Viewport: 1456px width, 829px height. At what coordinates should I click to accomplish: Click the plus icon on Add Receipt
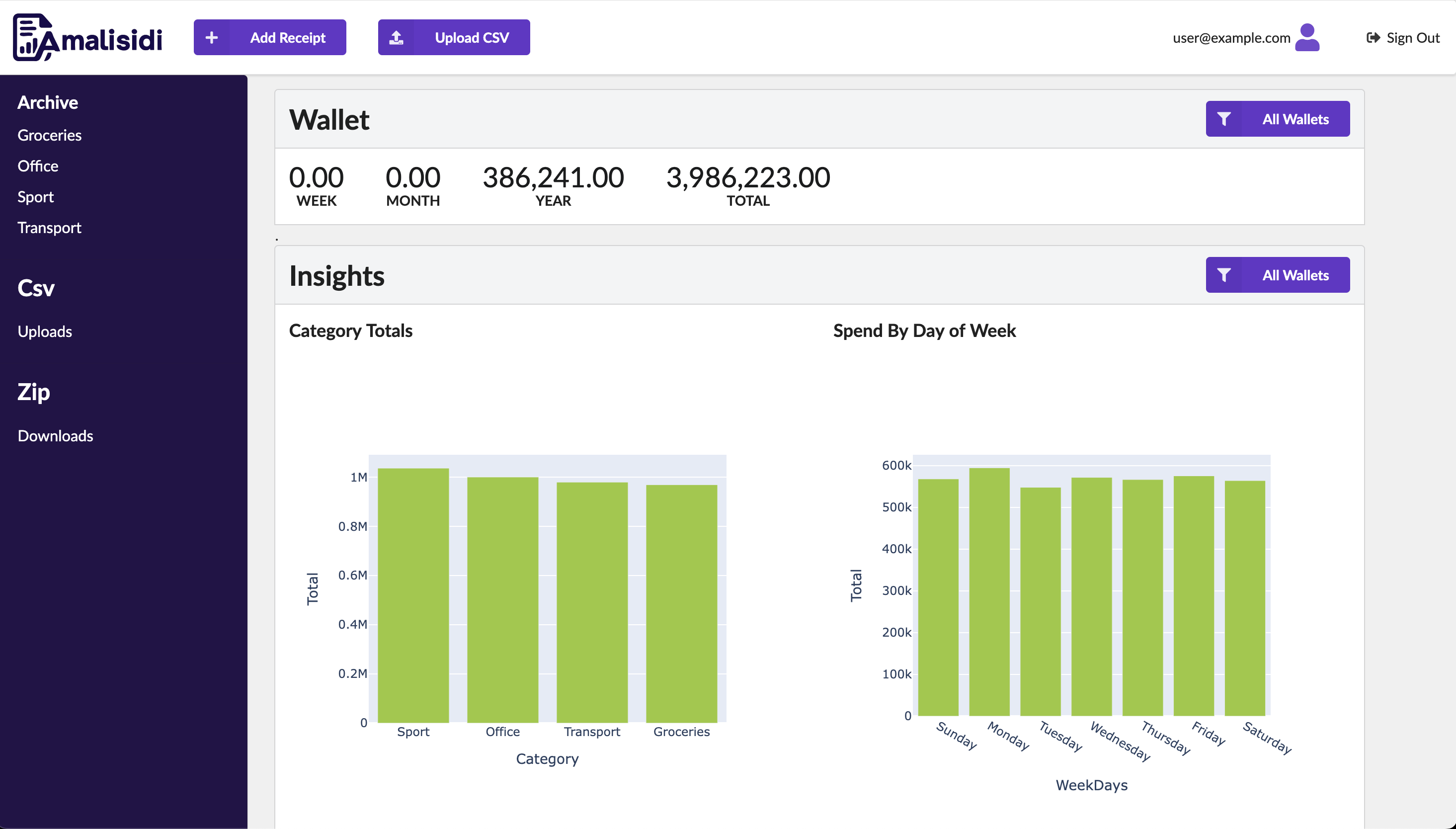(212, 38)
